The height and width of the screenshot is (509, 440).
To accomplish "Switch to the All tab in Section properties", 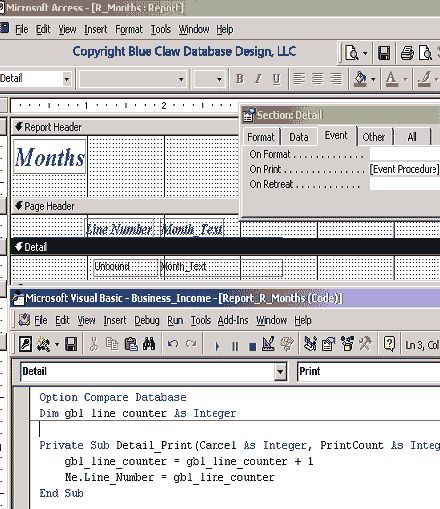I will (x=412, y=137).
